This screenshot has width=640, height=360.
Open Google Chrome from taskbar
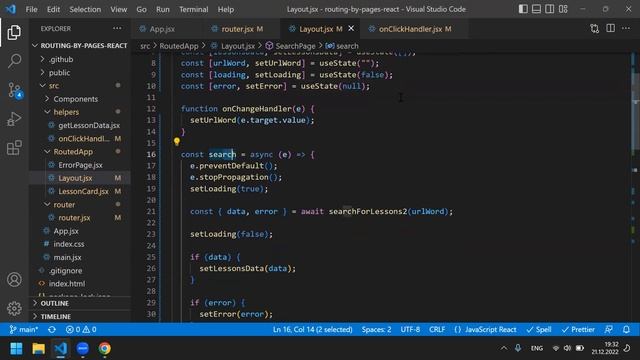104,348
